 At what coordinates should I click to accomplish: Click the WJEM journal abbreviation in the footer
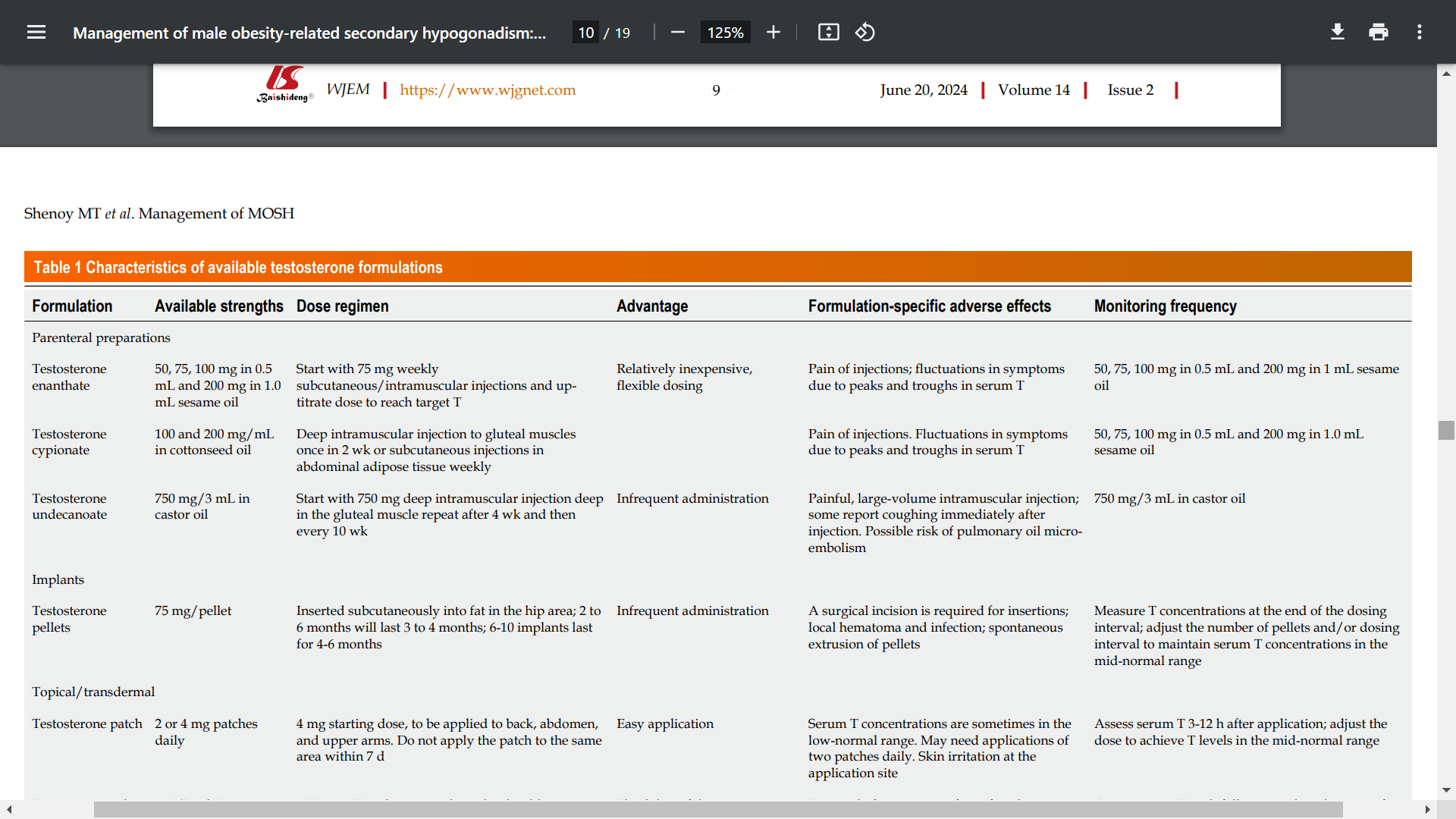pyautogui.click(x=348, y=89)
